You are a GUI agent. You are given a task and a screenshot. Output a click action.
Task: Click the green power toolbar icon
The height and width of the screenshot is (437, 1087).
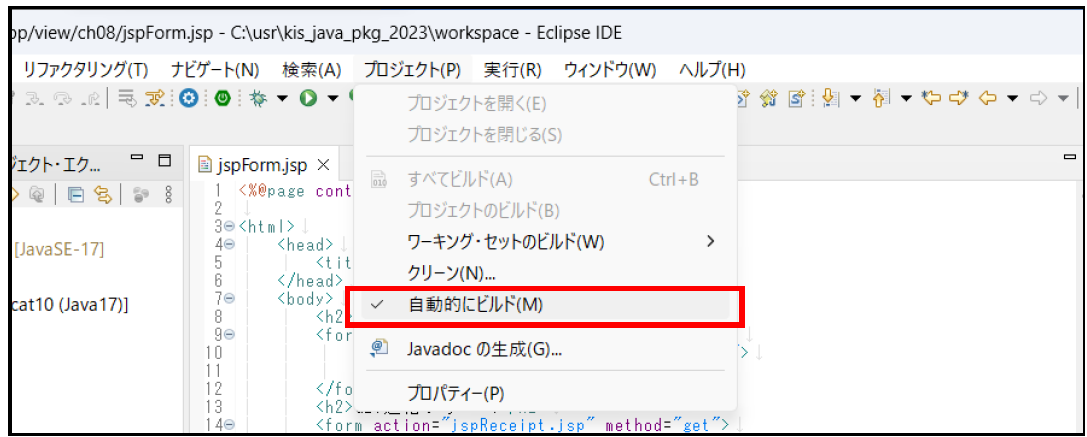(223, 98)
